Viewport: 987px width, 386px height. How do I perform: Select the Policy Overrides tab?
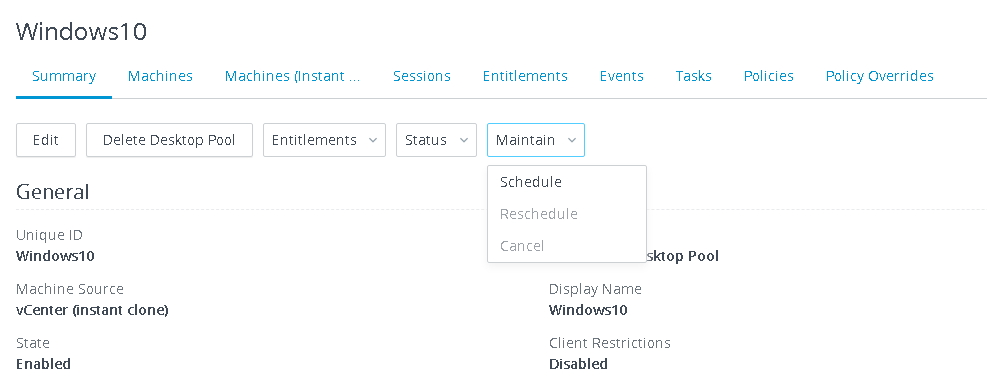tap(879, 76)
